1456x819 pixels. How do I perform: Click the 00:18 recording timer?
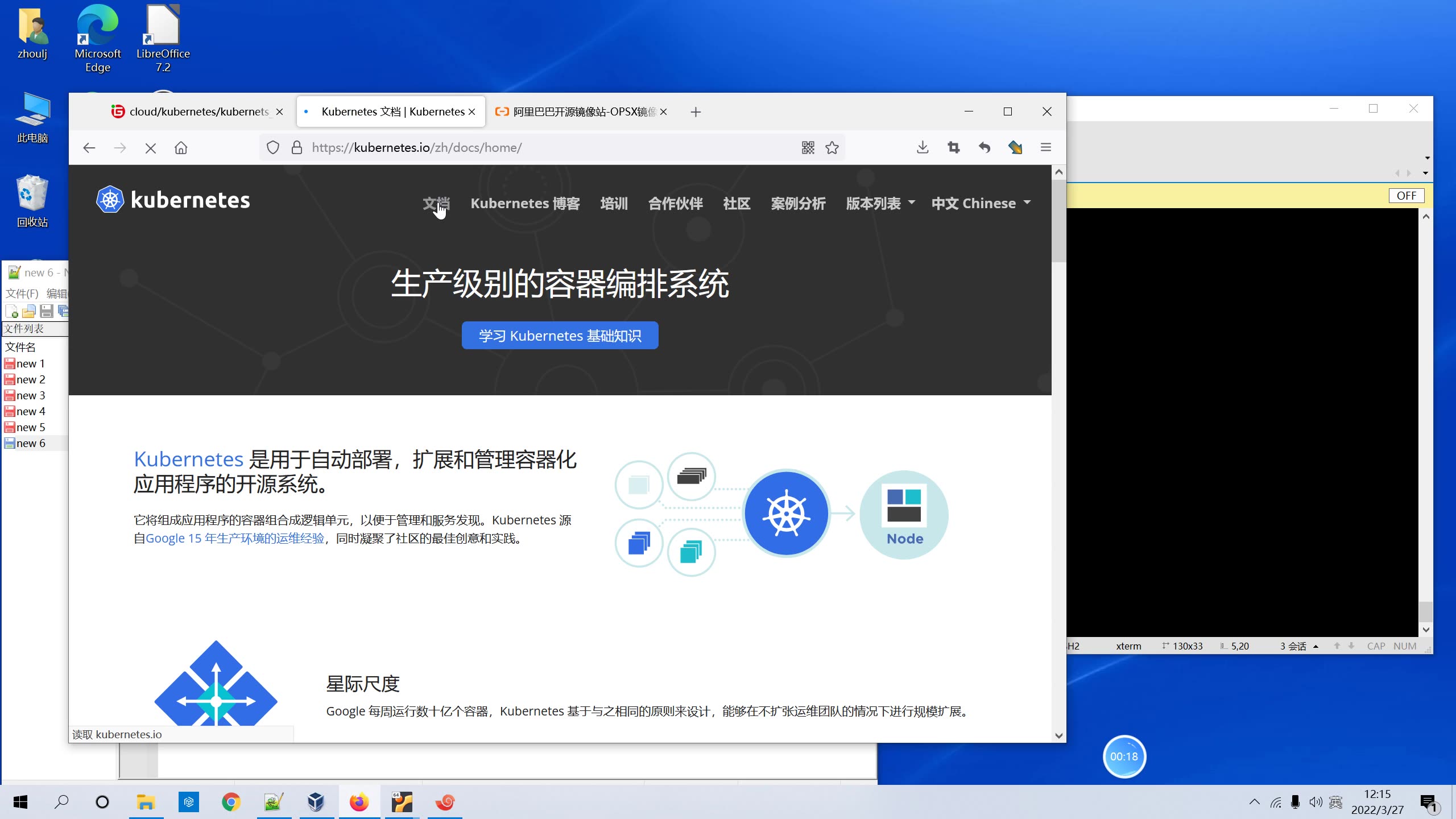1124,756
